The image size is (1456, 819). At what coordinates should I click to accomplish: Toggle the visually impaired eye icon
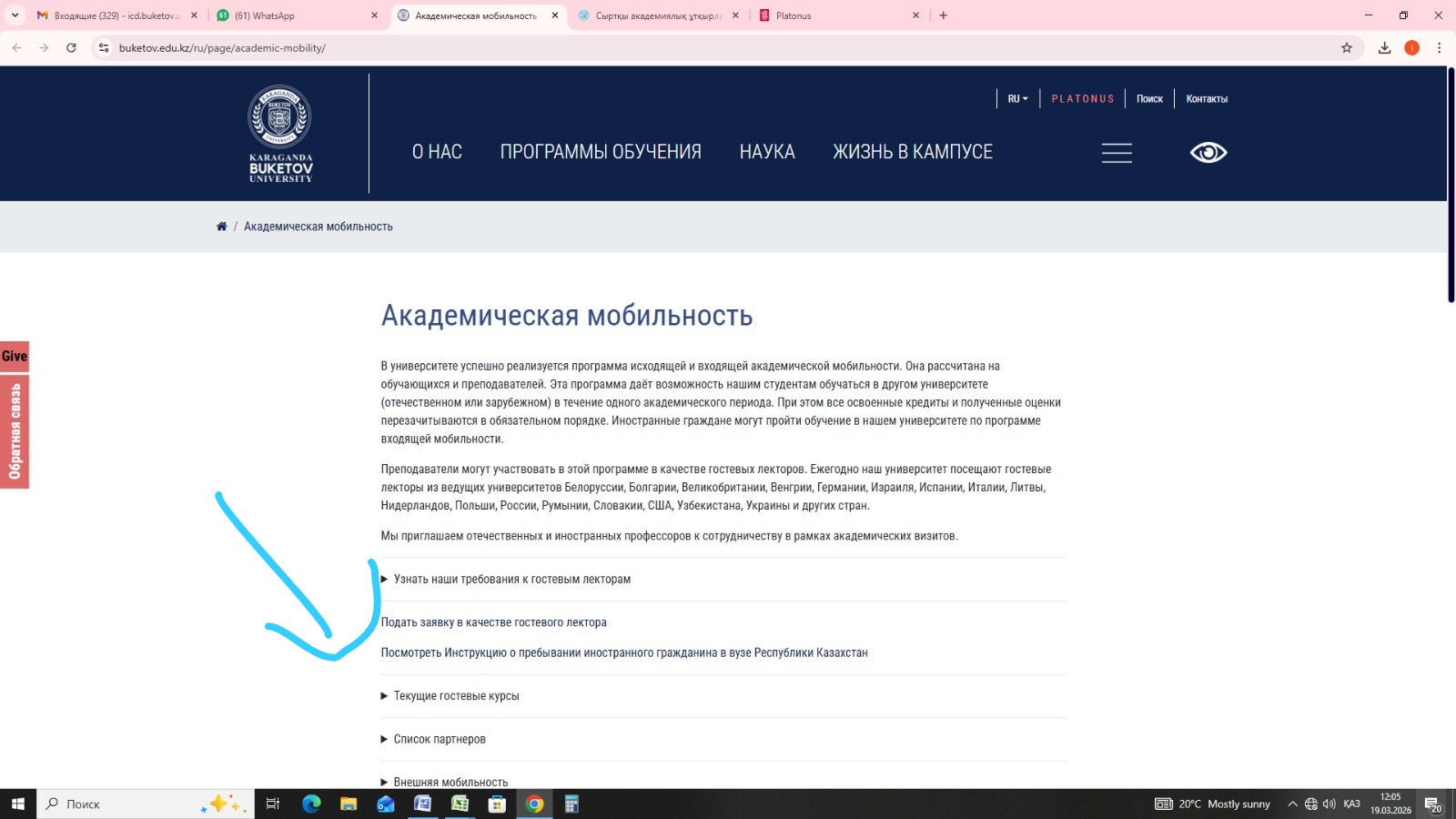pos(1208,153)
